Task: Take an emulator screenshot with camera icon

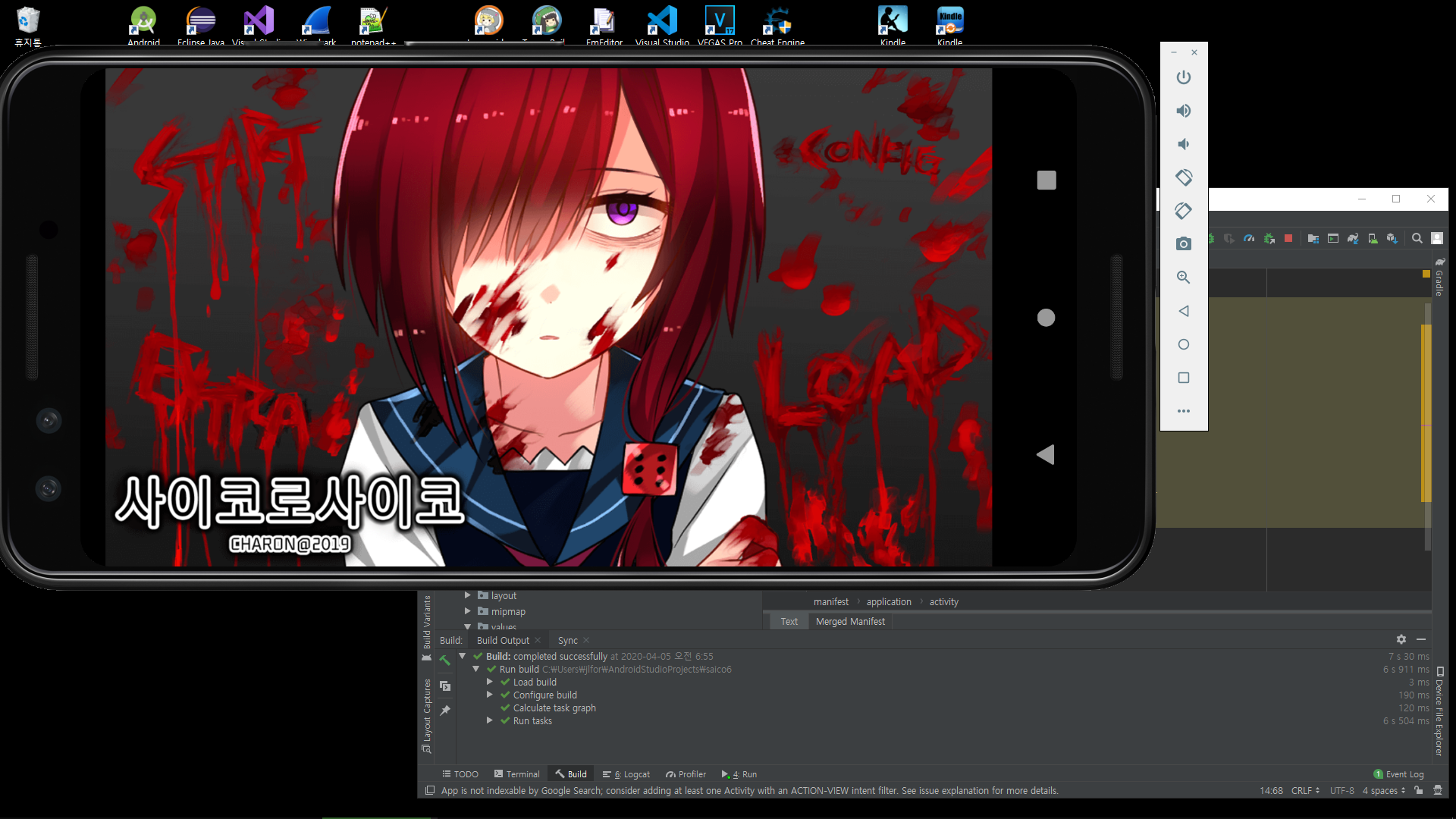Action: coord(1183,244)
